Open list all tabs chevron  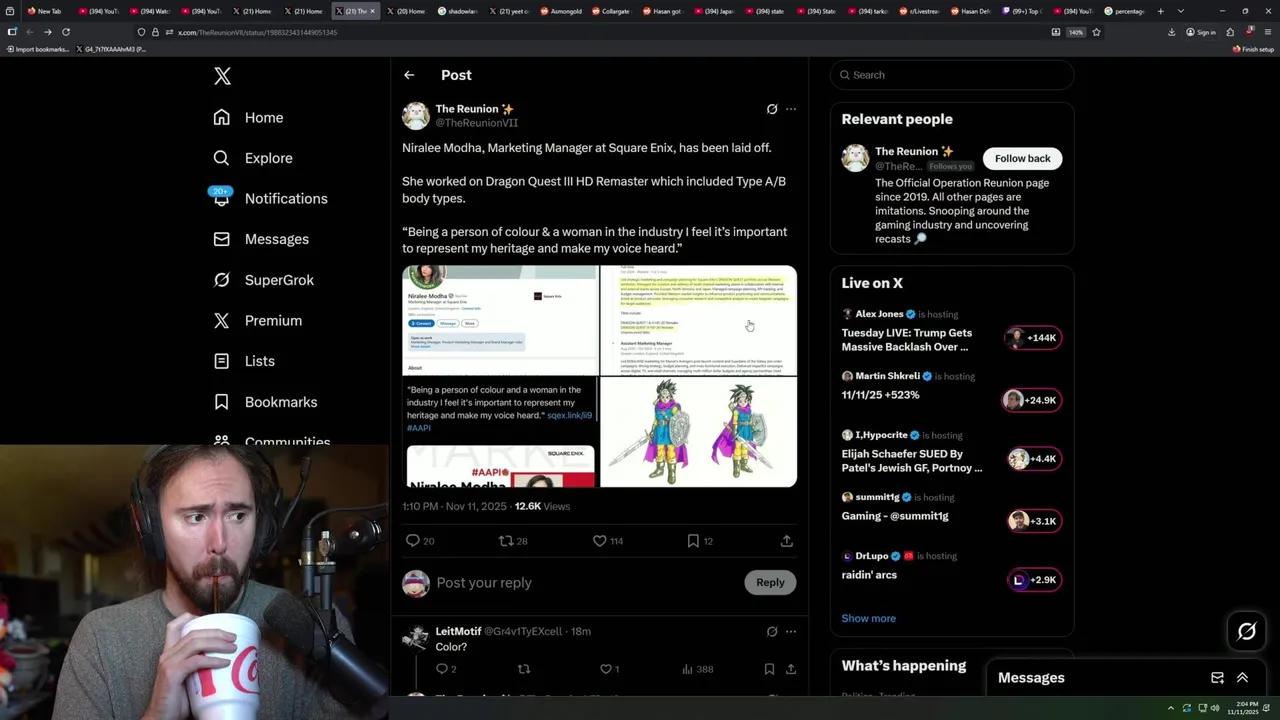1181,11
